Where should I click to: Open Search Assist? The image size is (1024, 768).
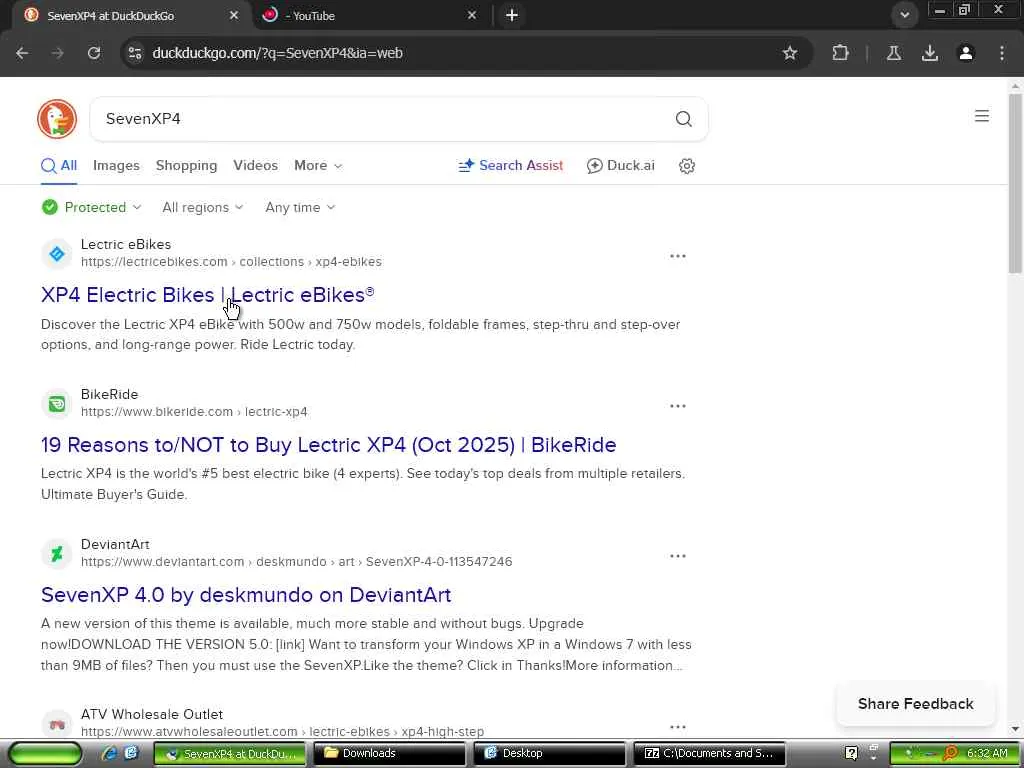[x=511, y=166]
